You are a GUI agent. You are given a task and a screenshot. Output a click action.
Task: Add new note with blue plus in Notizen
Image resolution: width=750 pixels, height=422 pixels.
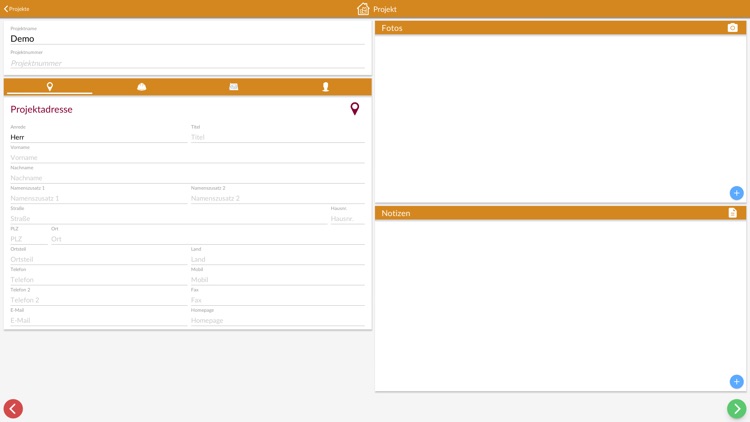736,381
